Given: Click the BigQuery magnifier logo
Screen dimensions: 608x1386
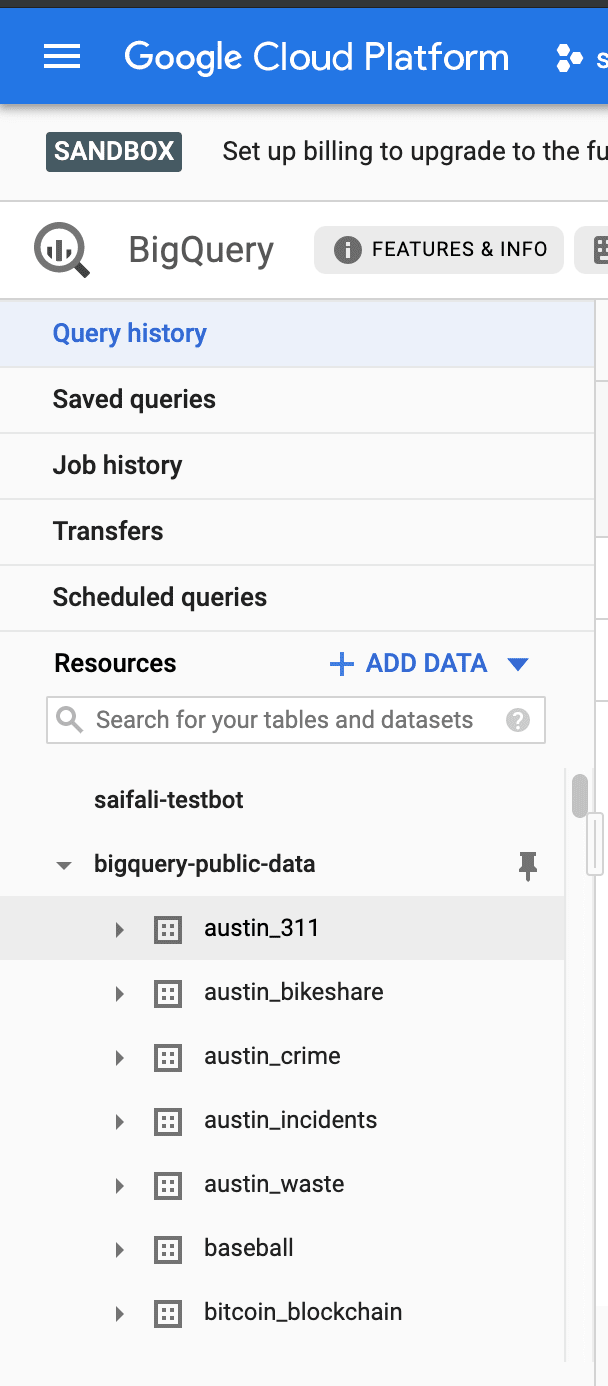Looking at the screenshot, I should tap(62, 249).
